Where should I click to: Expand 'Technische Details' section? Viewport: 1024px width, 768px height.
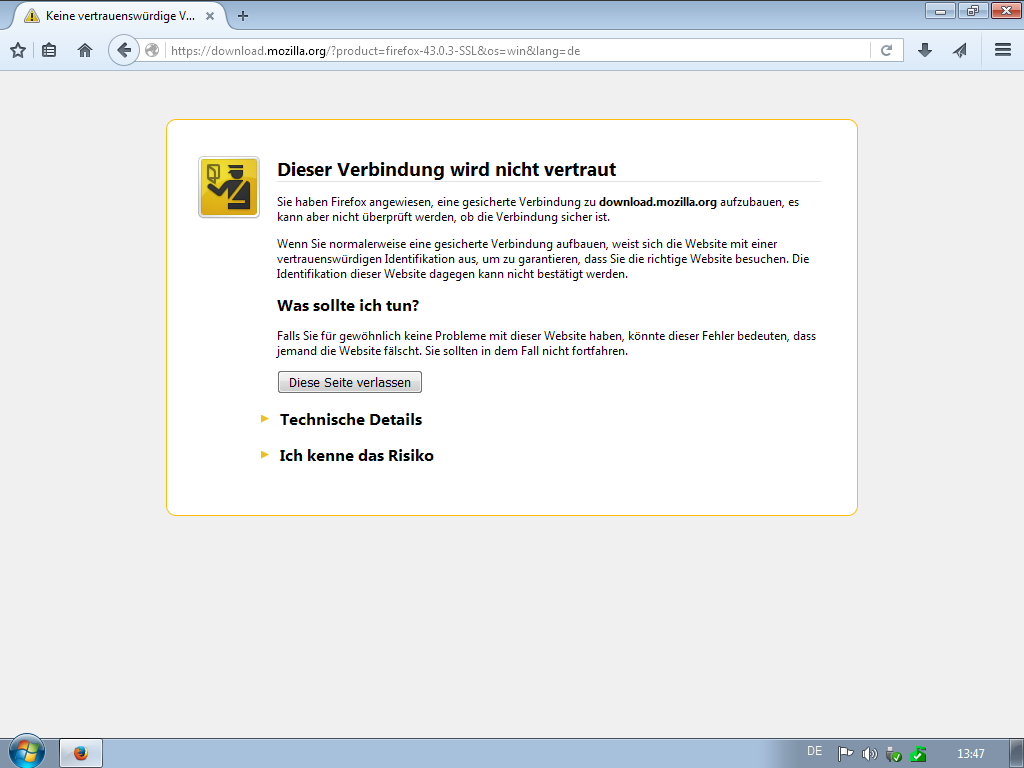[x=351, y=419]
